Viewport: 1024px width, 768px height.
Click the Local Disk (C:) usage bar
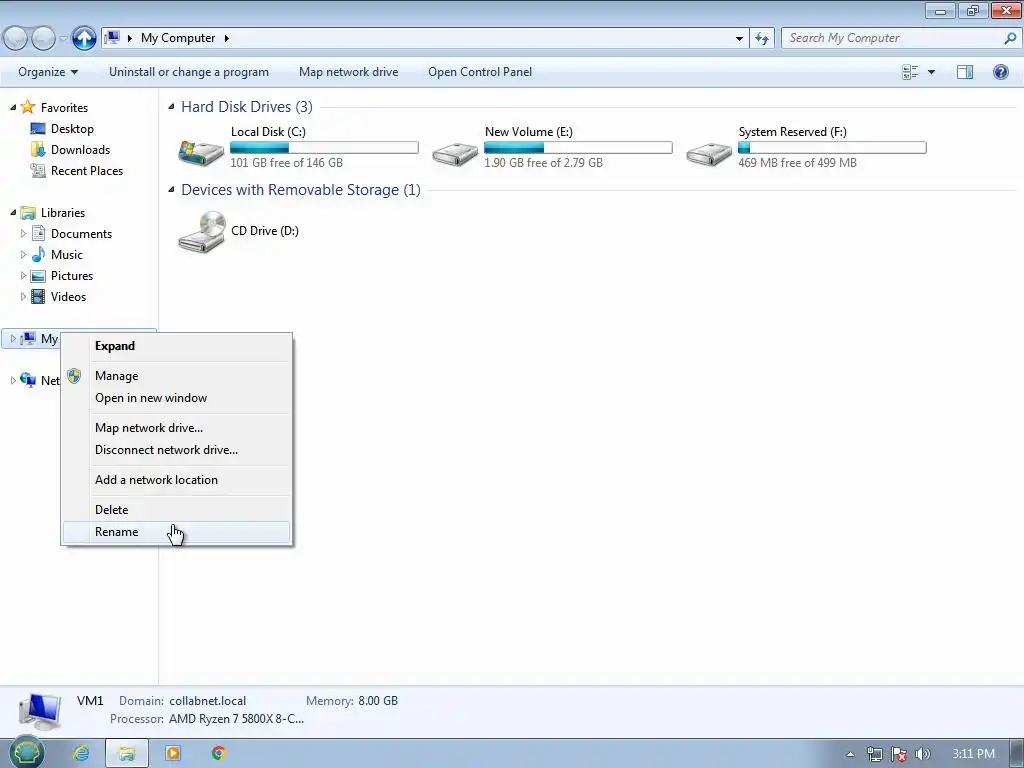point(324,148)
